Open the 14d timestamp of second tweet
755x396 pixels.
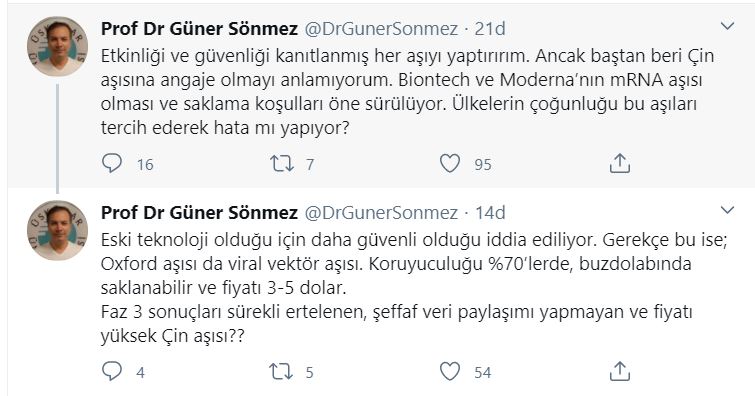490,213
